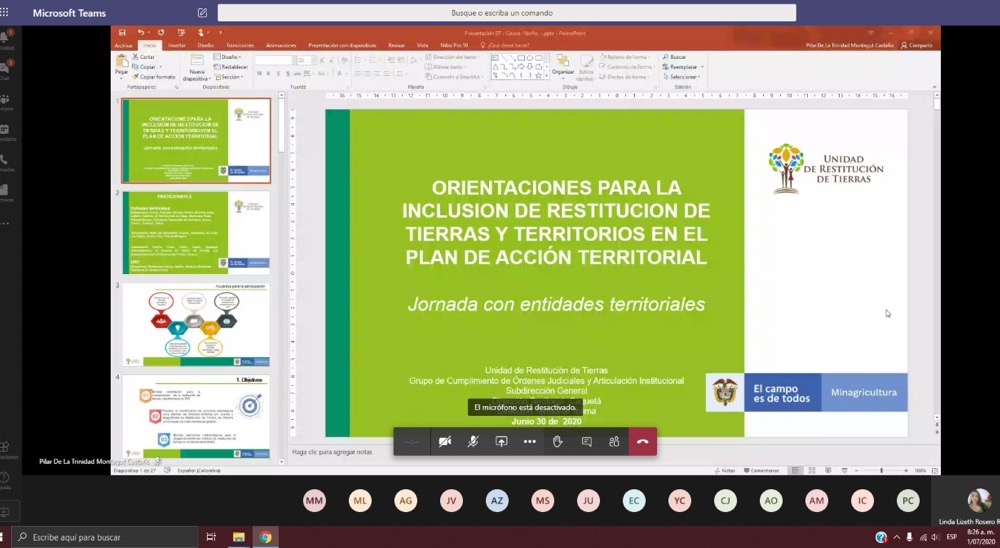Click Copiar in the clipboard group
The height and width of the screenshot is (548, 1000).
(x=145, y=66)
